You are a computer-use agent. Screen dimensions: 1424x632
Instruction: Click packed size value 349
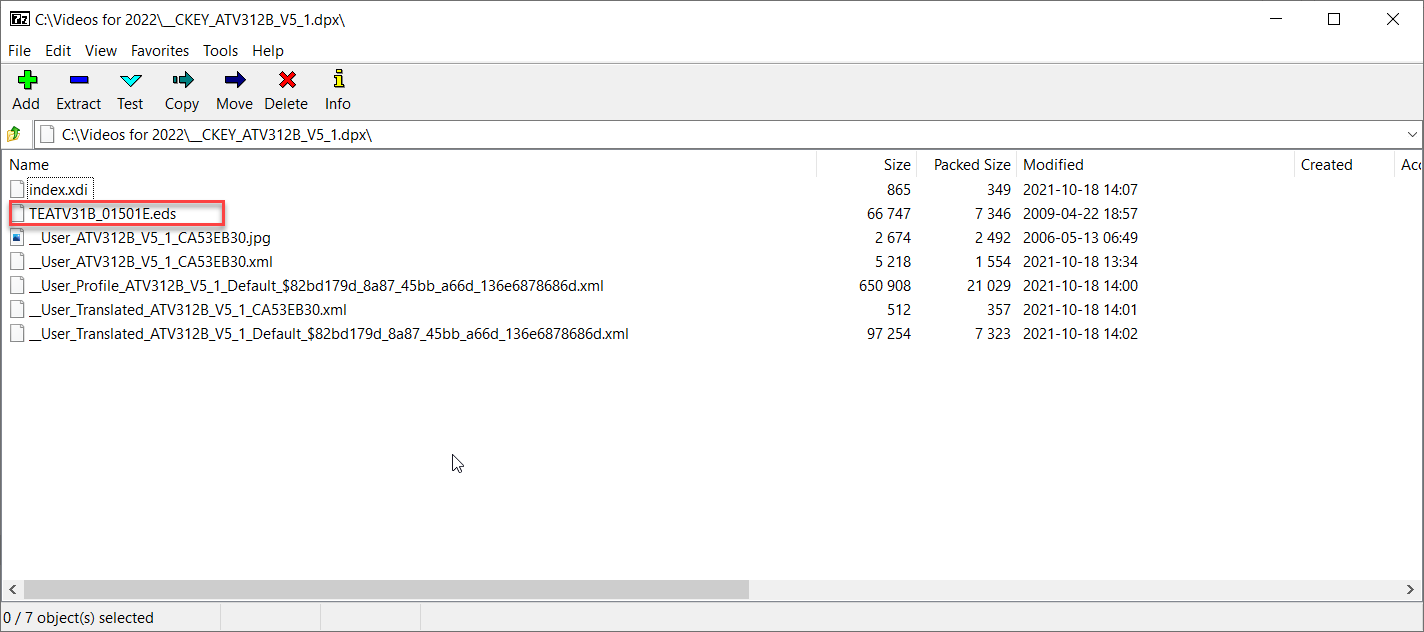coord(998,190)
